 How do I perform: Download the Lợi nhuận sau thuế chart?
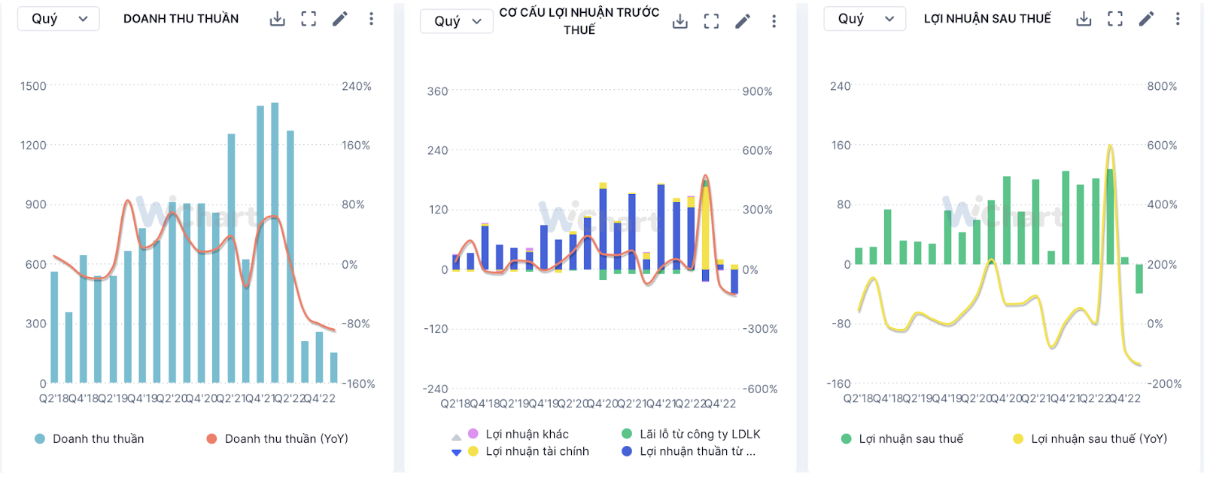tap(1084, 19)
